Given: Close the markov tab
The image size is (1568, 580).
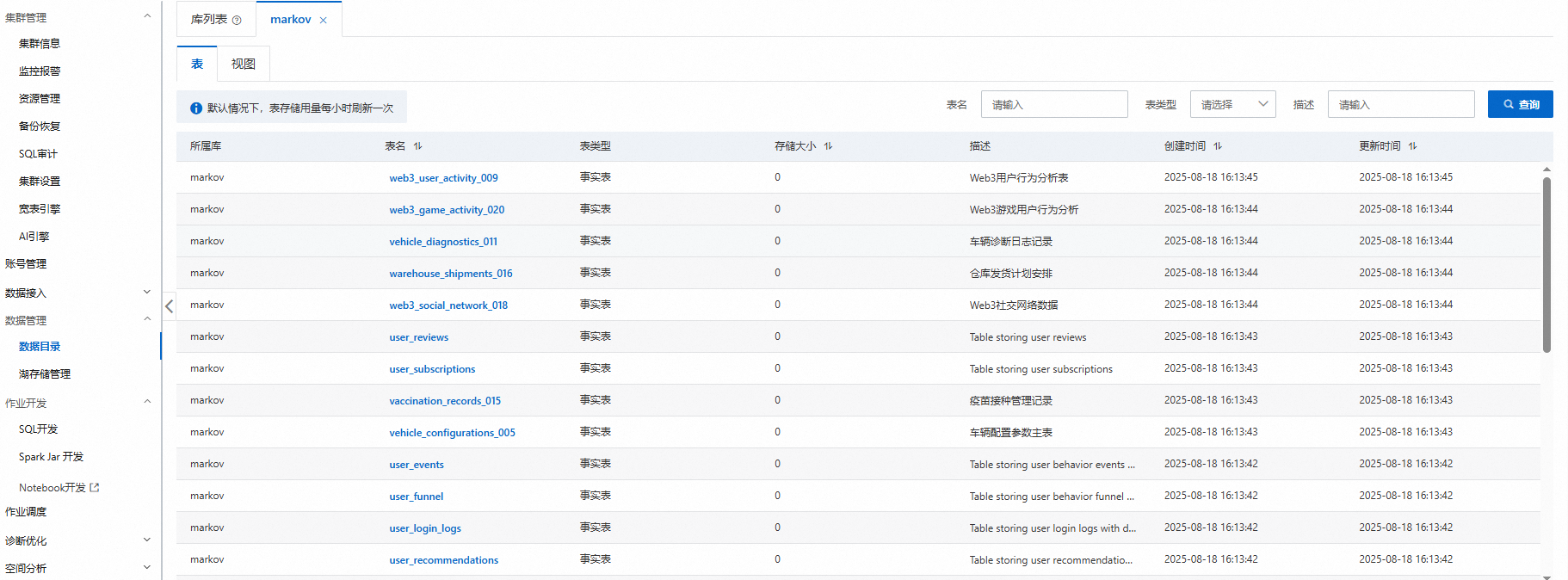Looking at the screenshot, I should pos(324,20).
